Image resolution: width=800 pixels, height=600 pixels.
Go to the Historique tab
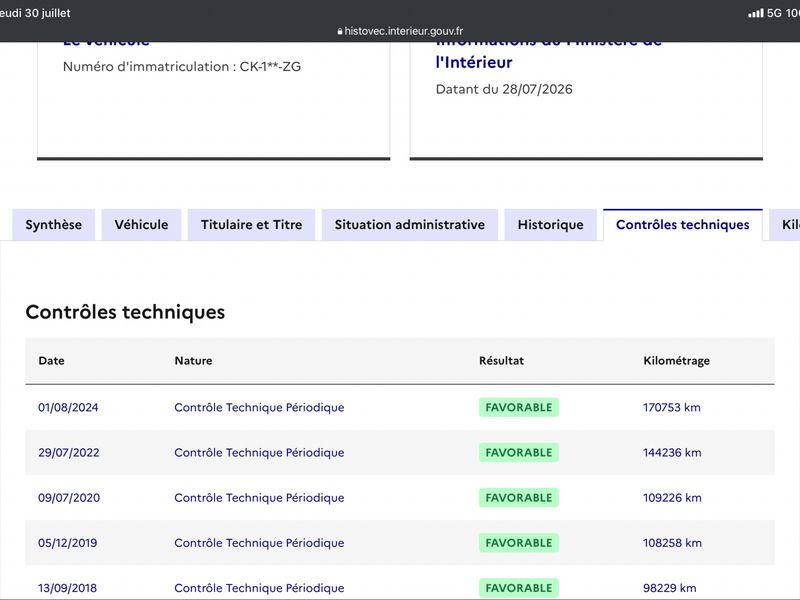coord(551,224)
